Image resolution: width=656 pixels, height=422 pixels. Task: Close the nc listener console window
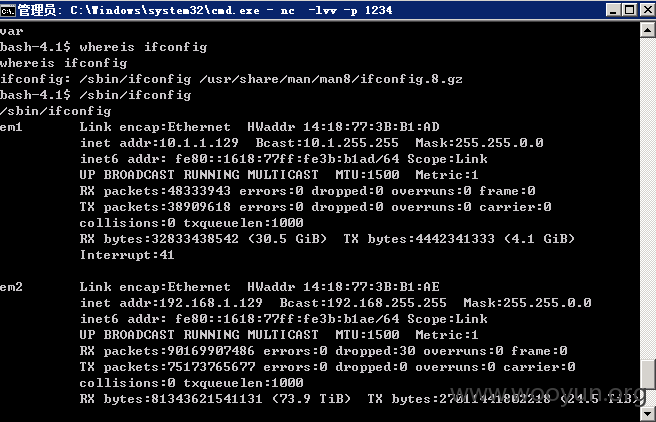[x=647, y=10]
